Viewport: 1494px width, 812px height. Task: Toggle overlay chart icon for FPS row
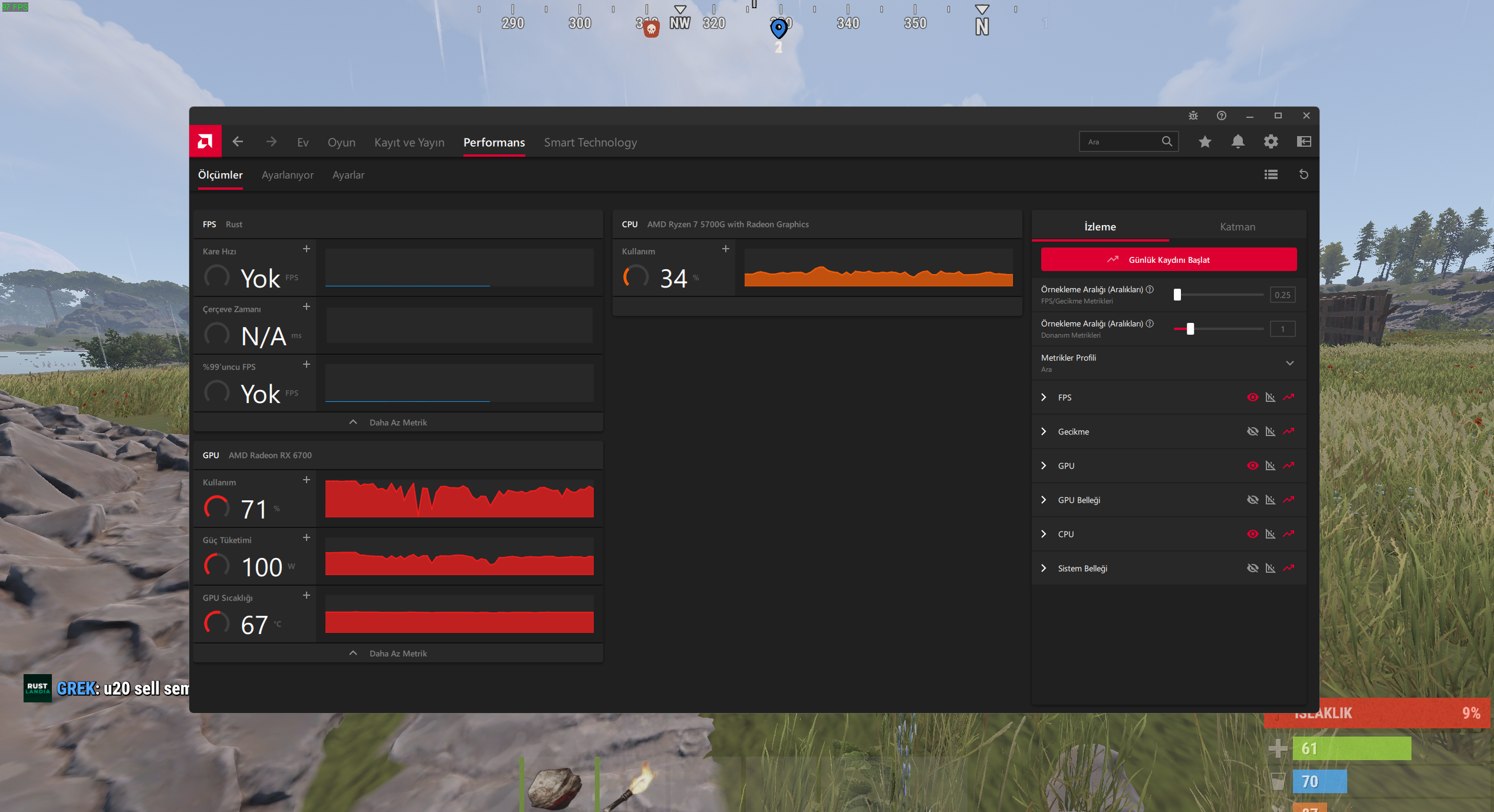[x=1271, y=398]
